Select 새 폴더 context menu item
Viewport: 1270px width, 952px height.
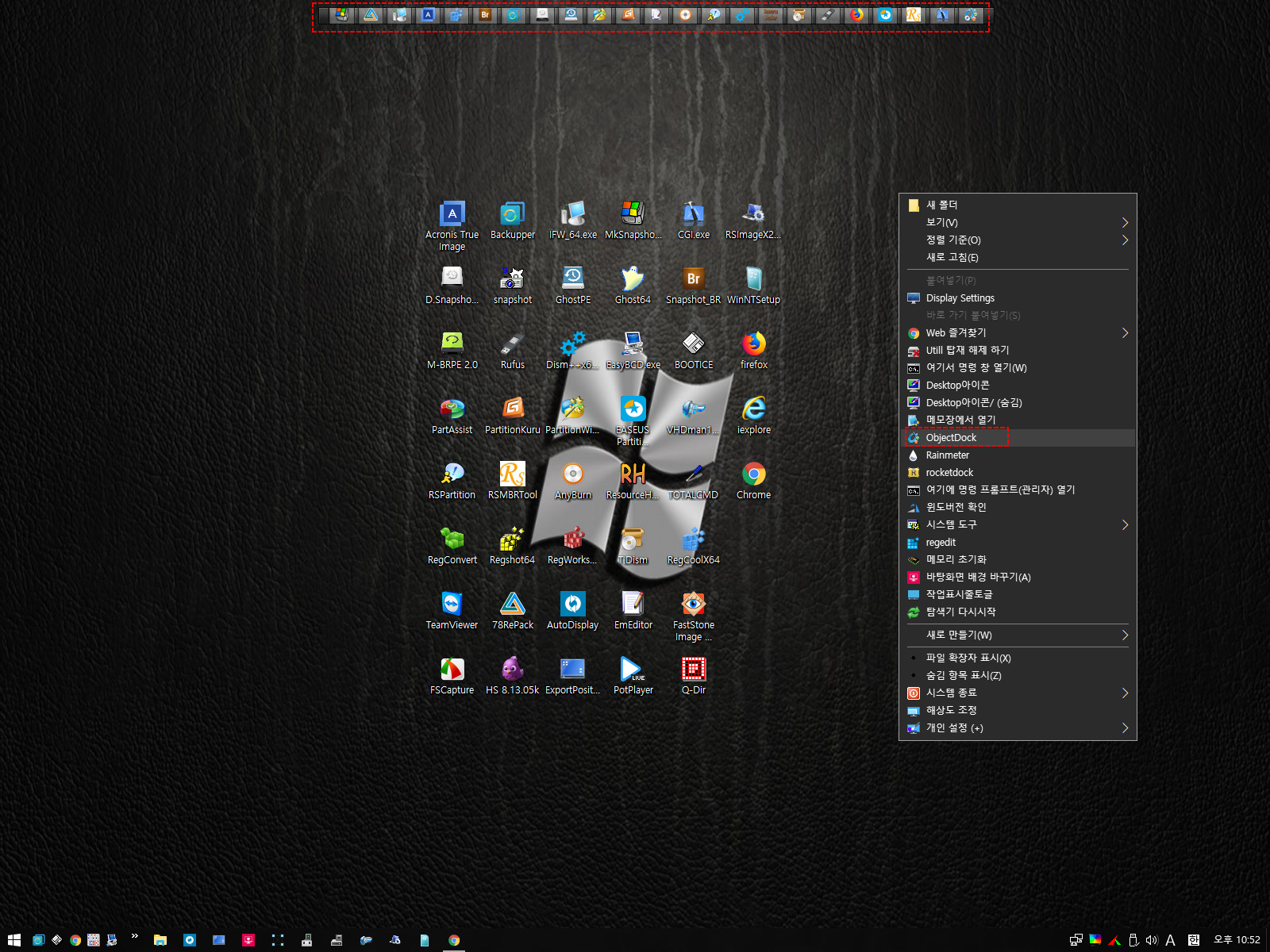click(x=1018, y=204)
